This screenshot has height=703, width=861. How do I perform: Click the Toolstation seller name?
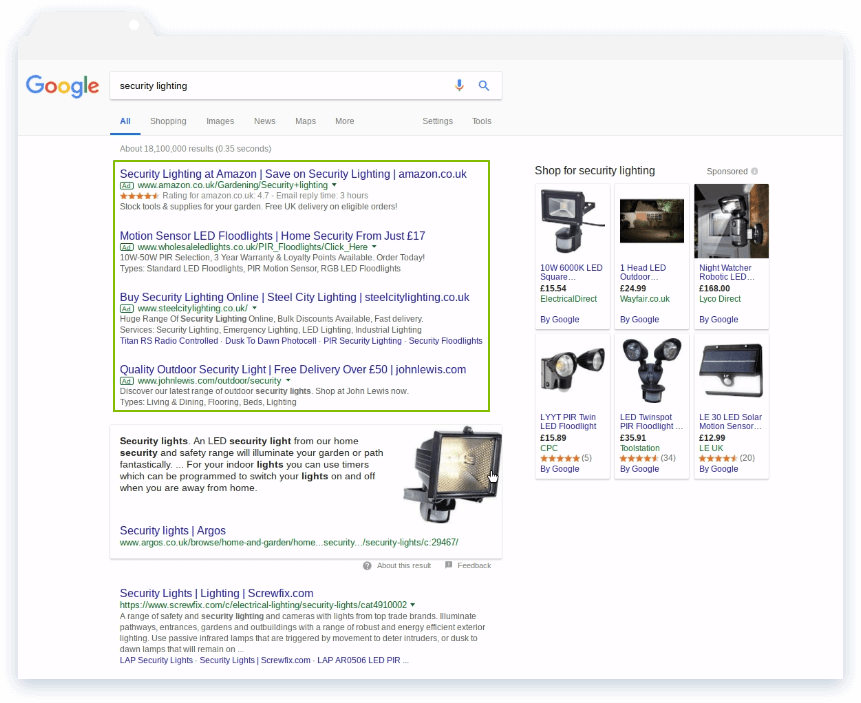(640, 448)
